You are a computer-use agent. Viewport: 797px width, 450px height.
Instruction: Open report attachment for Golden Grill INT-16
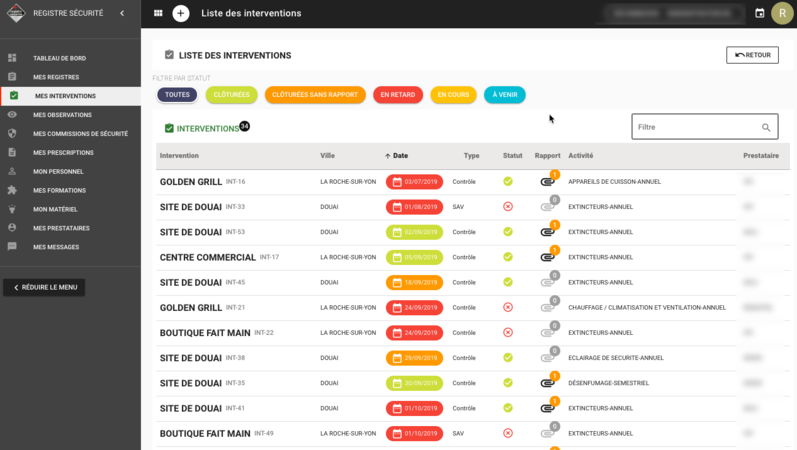(x=548, y=180)
